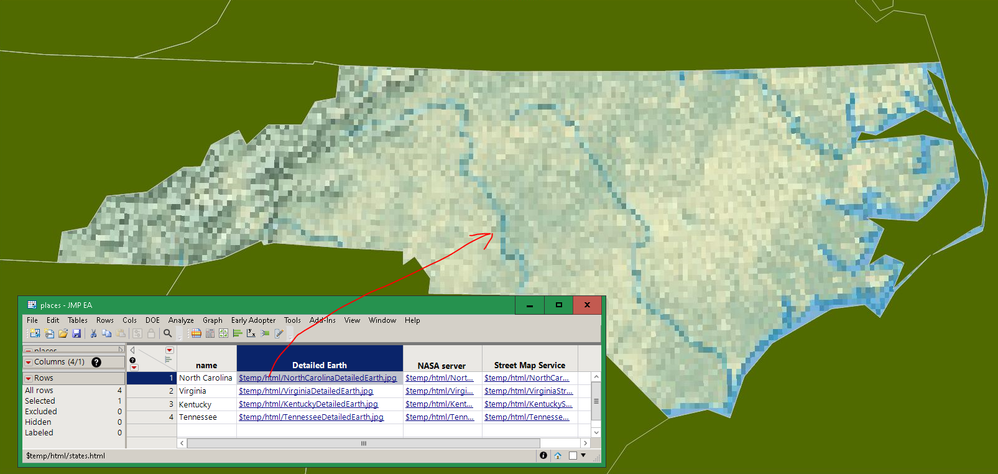Click the magnifier Search icon

(x=167, y=333)
